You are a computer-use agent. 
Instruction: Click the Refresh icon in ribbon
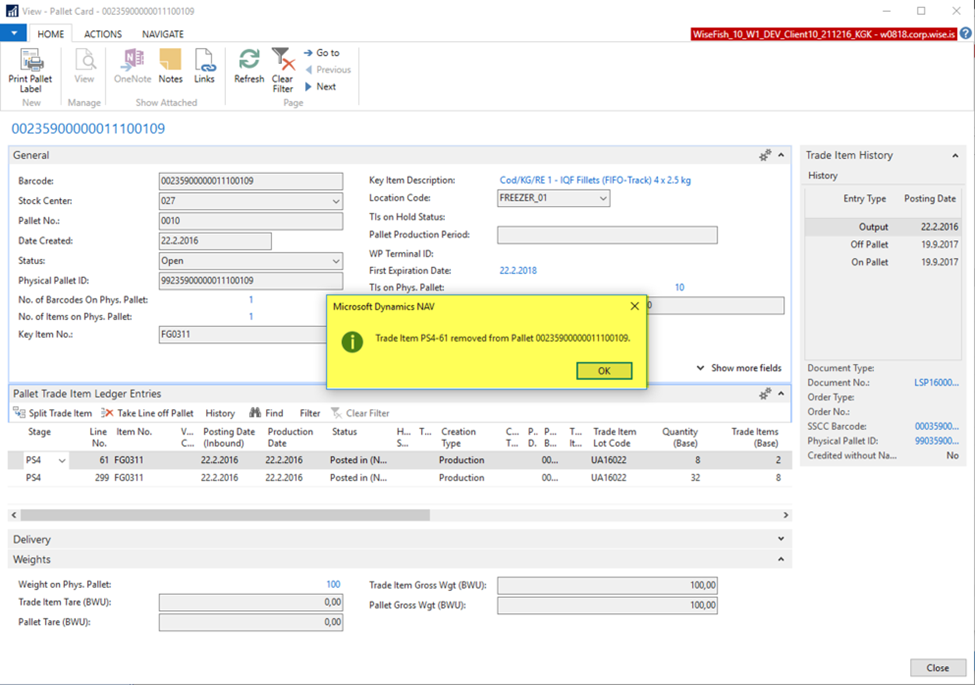pyautogui.click(x=249, y=60)
